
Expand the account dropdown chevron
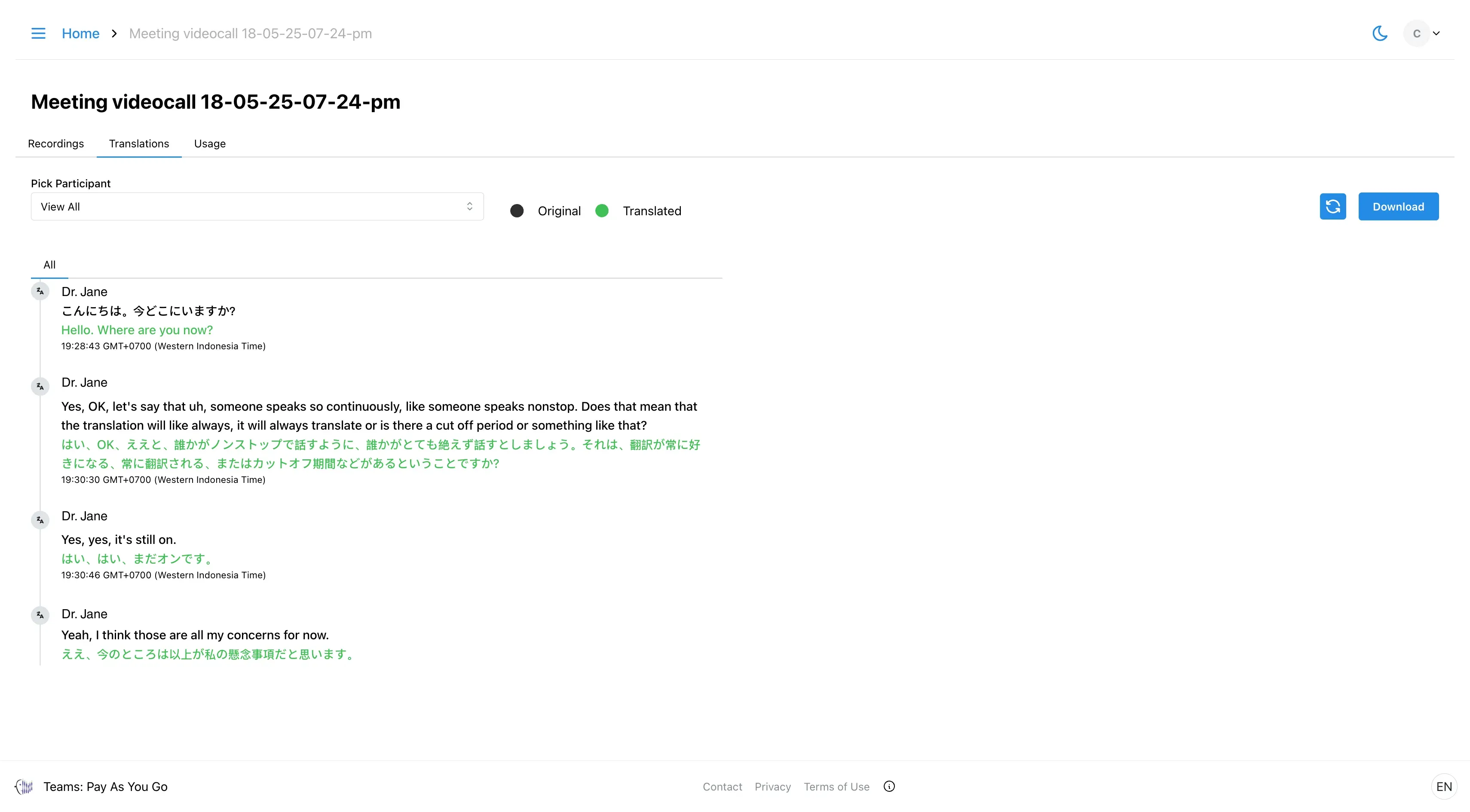[1436, 34]
